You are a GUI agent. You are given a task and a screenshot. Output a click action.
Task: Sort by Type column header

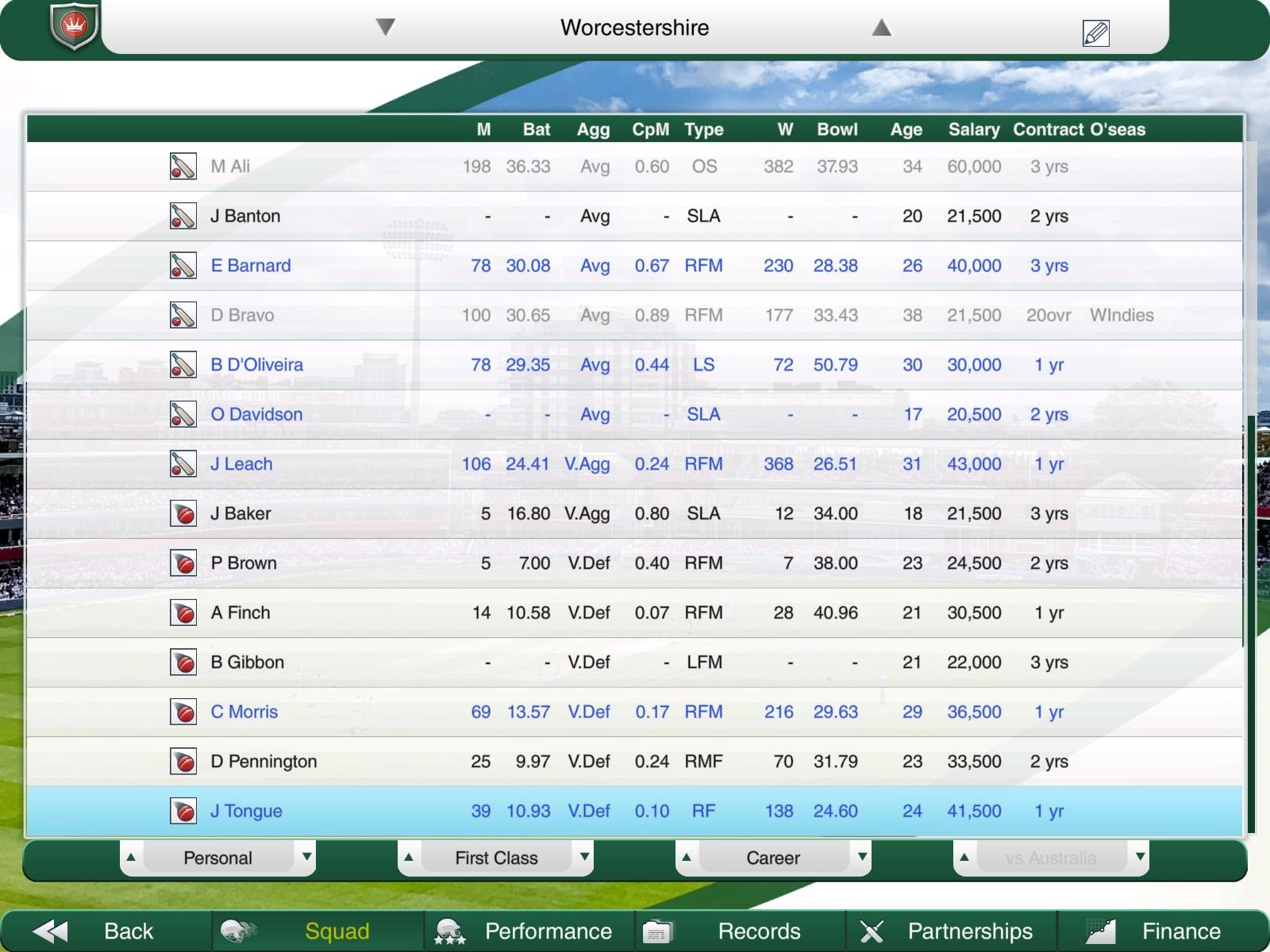[704, 129]
